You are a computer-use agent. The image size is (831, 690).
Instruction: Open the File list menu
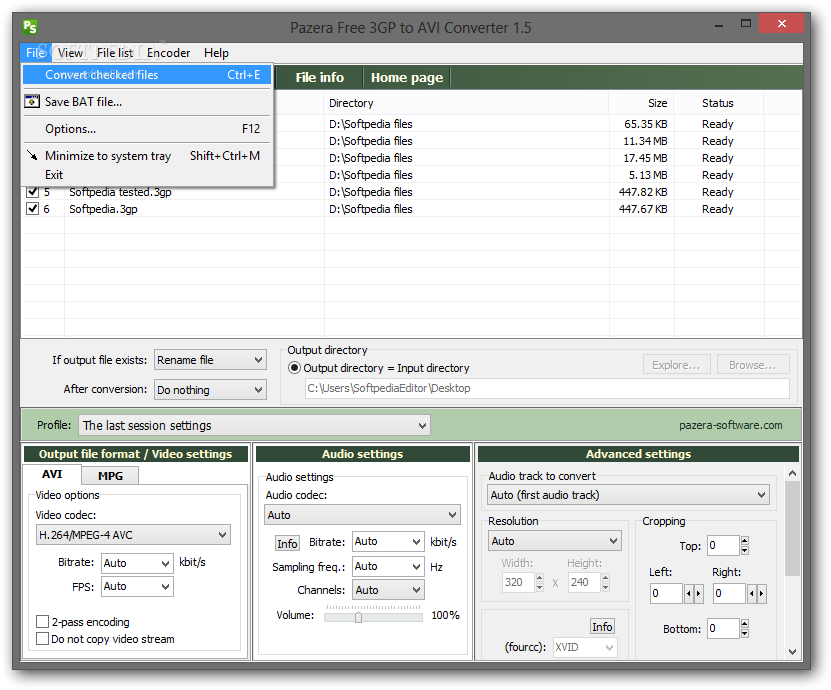[115, 53]
